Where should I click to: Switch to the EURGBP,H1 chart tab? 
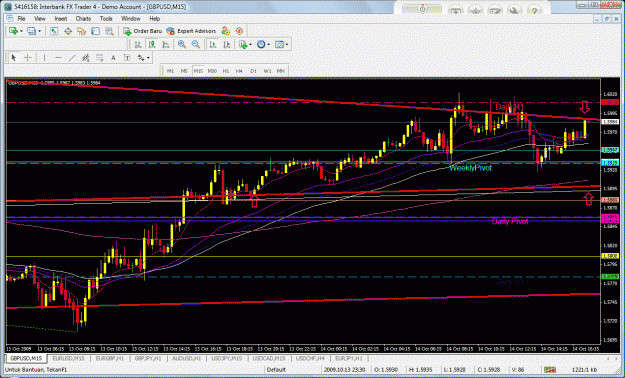click(x=109, y=358)
